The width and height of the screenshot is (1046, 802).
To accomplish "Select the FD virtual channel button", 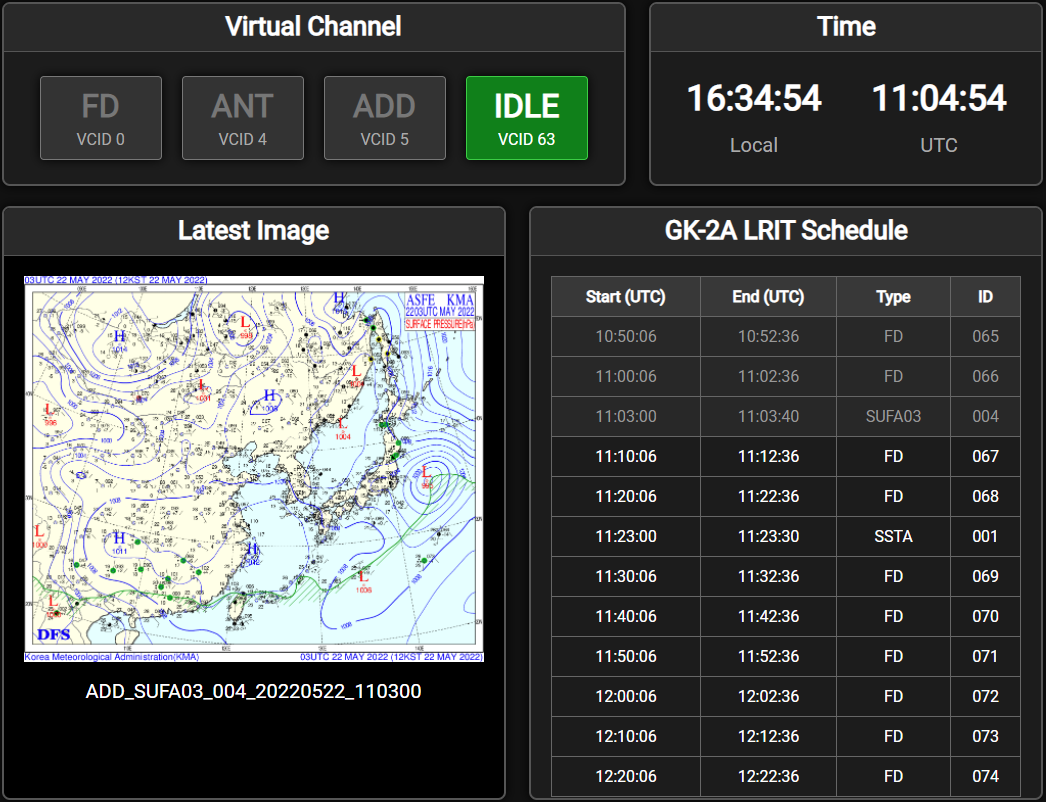I will tap(100, 117).
